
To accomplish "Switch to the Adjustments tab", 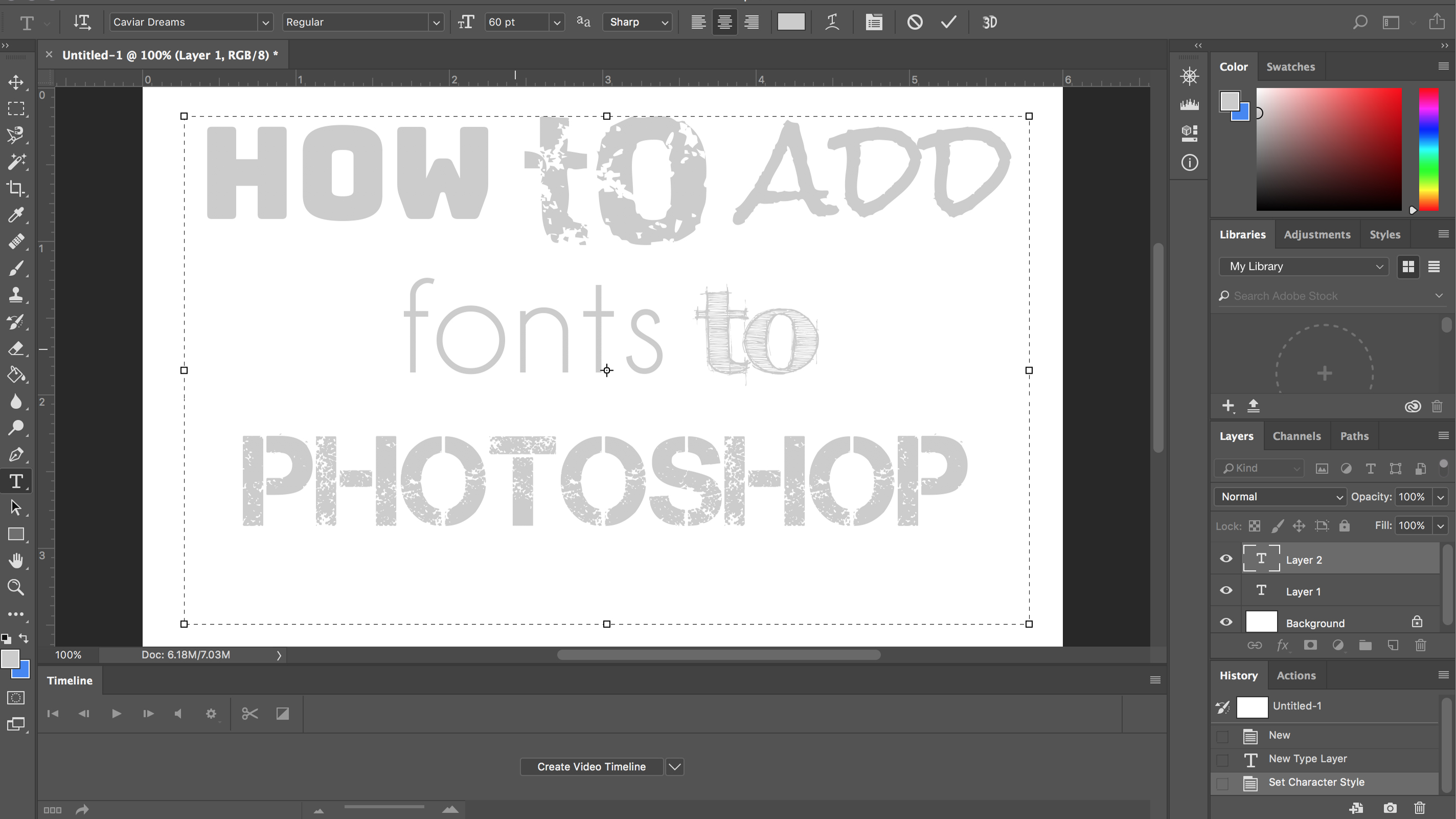I will pyautogui.click(x=1317, y=234).
